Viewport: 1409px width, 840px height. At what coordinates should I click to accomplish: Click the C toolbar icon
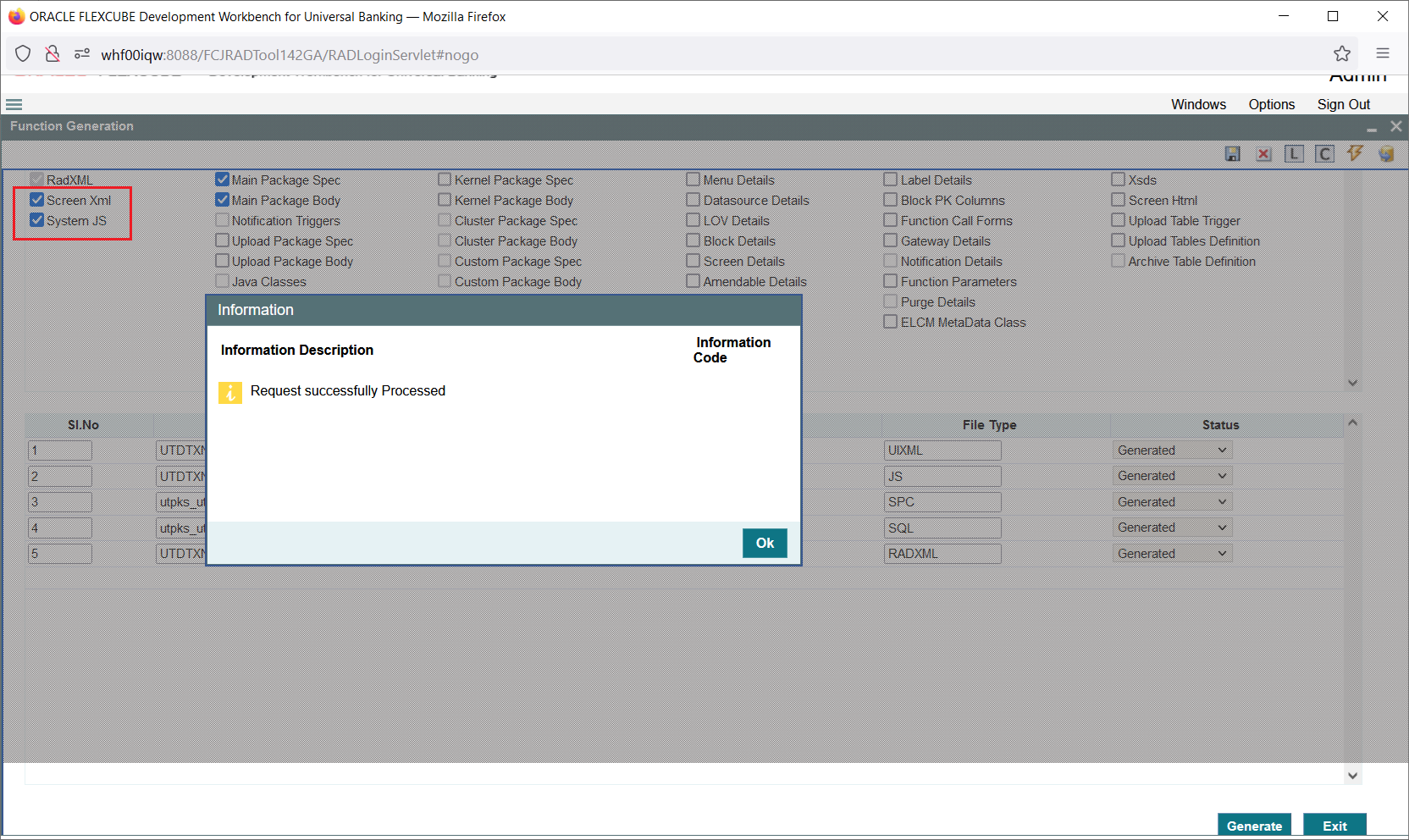[x=1324, y=153]
